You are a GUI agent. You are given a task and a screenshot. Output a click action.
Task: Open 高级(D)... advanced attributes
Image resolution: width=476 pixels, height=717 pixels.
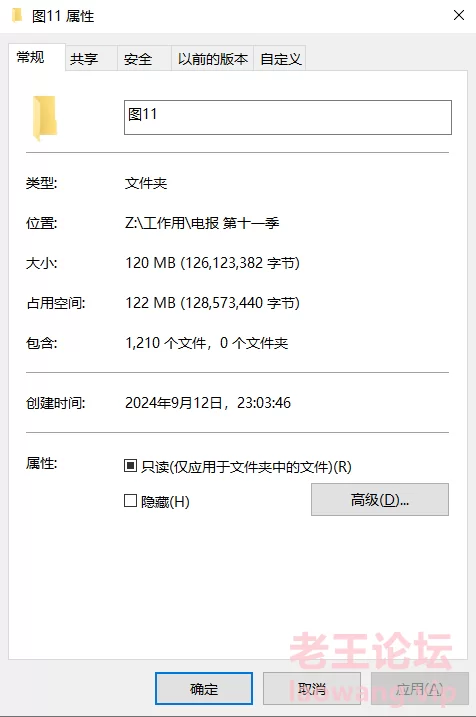click(x=380, y=499)
